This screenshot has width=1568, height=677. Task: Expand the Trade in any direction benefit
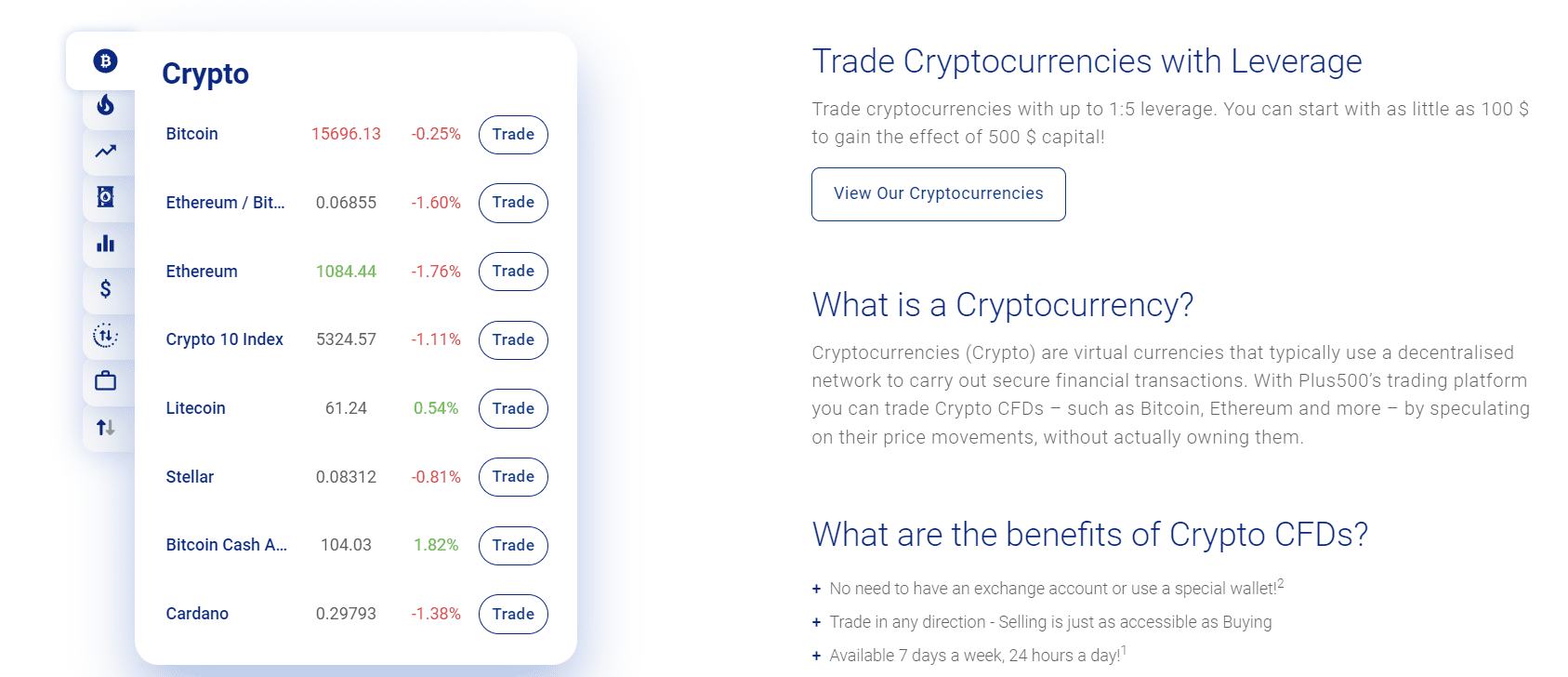tap(815, 621)
